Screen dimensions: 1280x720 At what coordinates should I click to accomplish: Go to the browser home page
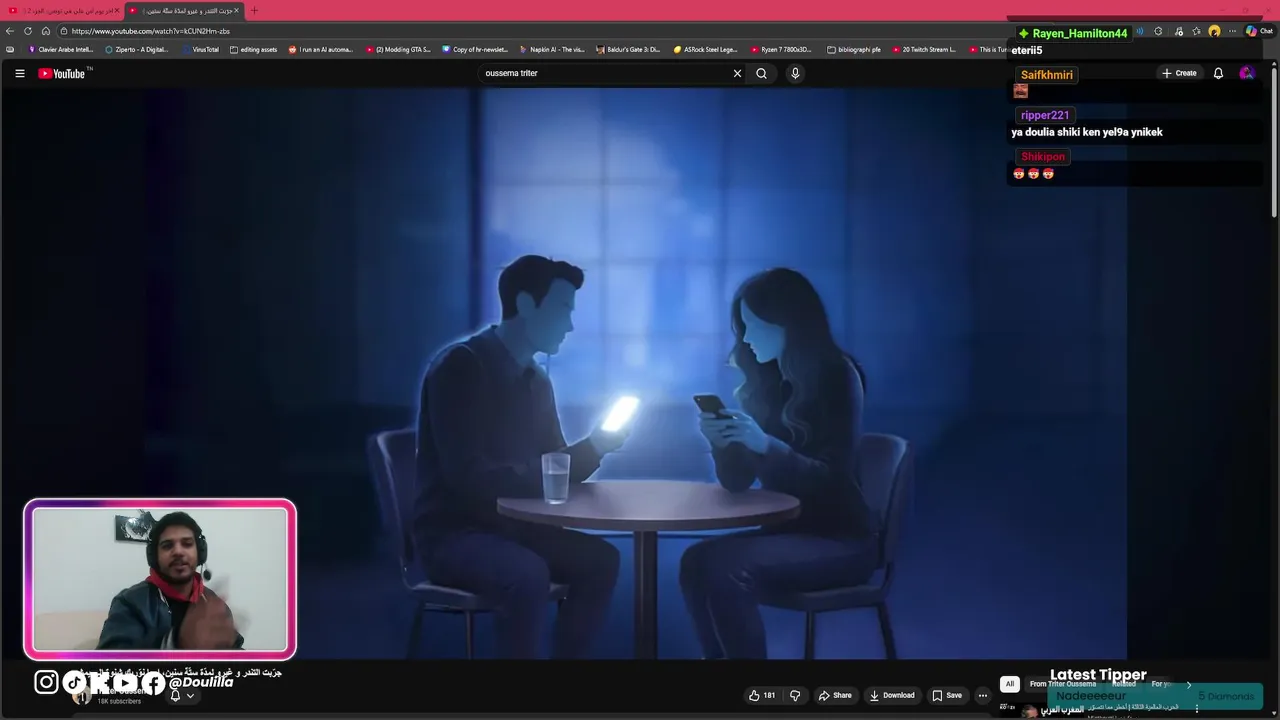pos(46,31)
